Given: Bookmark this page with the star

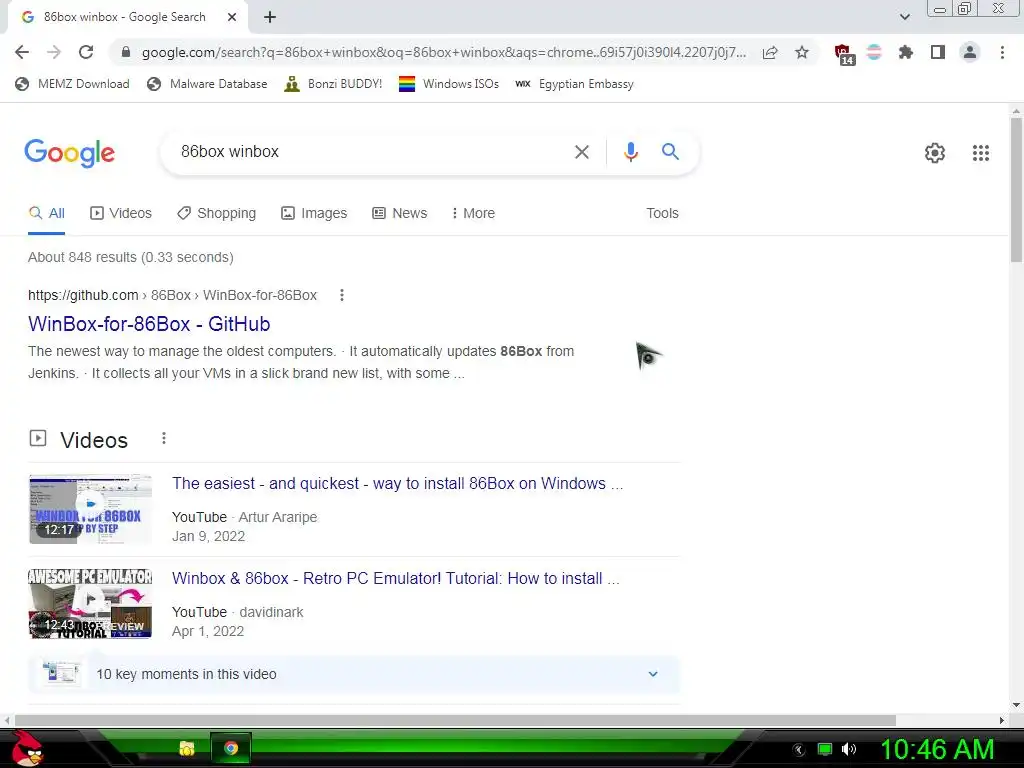Looking at the screenshot, I should [x=802, y=52].
